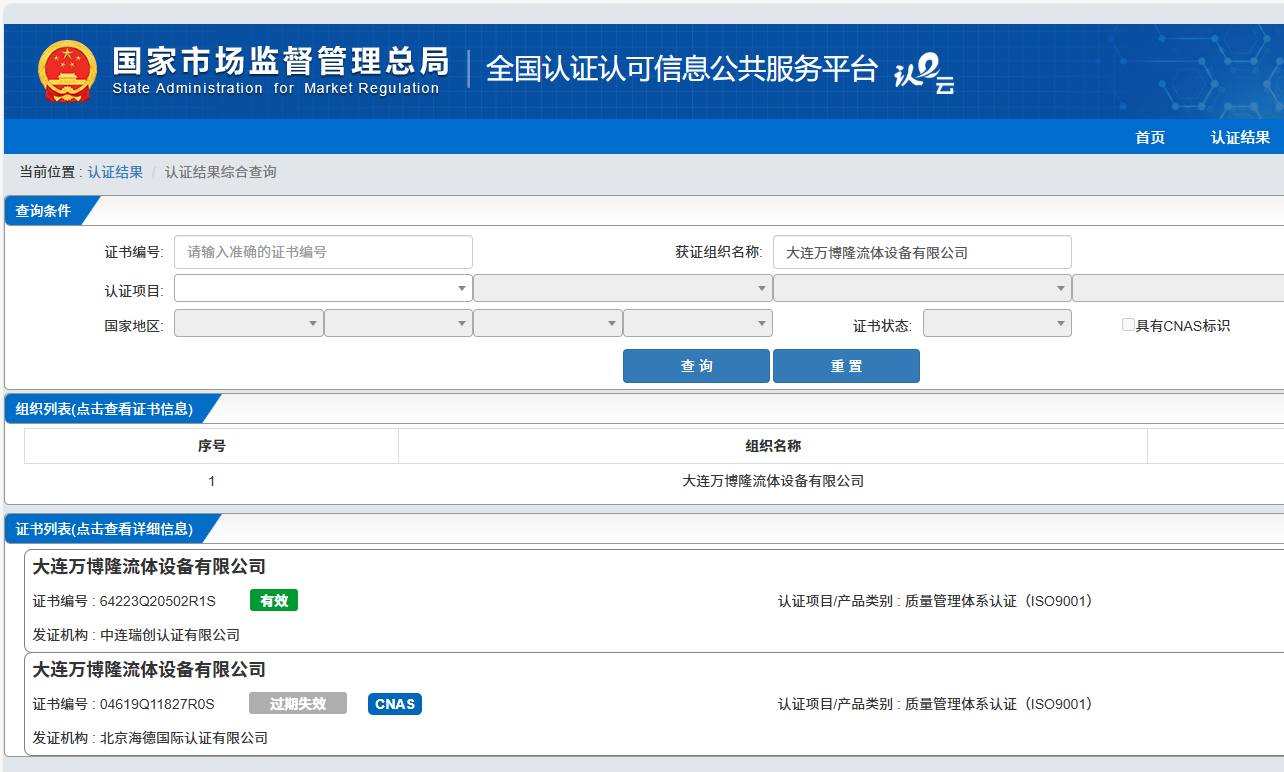Open the 证书状态 dropdown
Screen dimensions: 1284x772
coord(996,324)
